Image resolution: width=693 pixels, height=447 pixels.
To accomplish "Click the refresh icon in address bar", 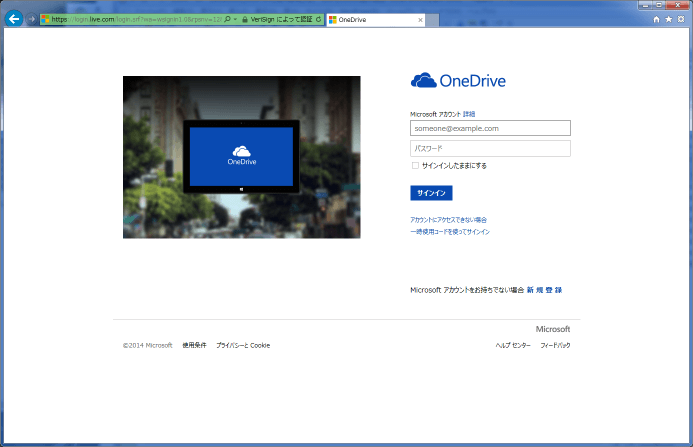I will tap(318, 19).
